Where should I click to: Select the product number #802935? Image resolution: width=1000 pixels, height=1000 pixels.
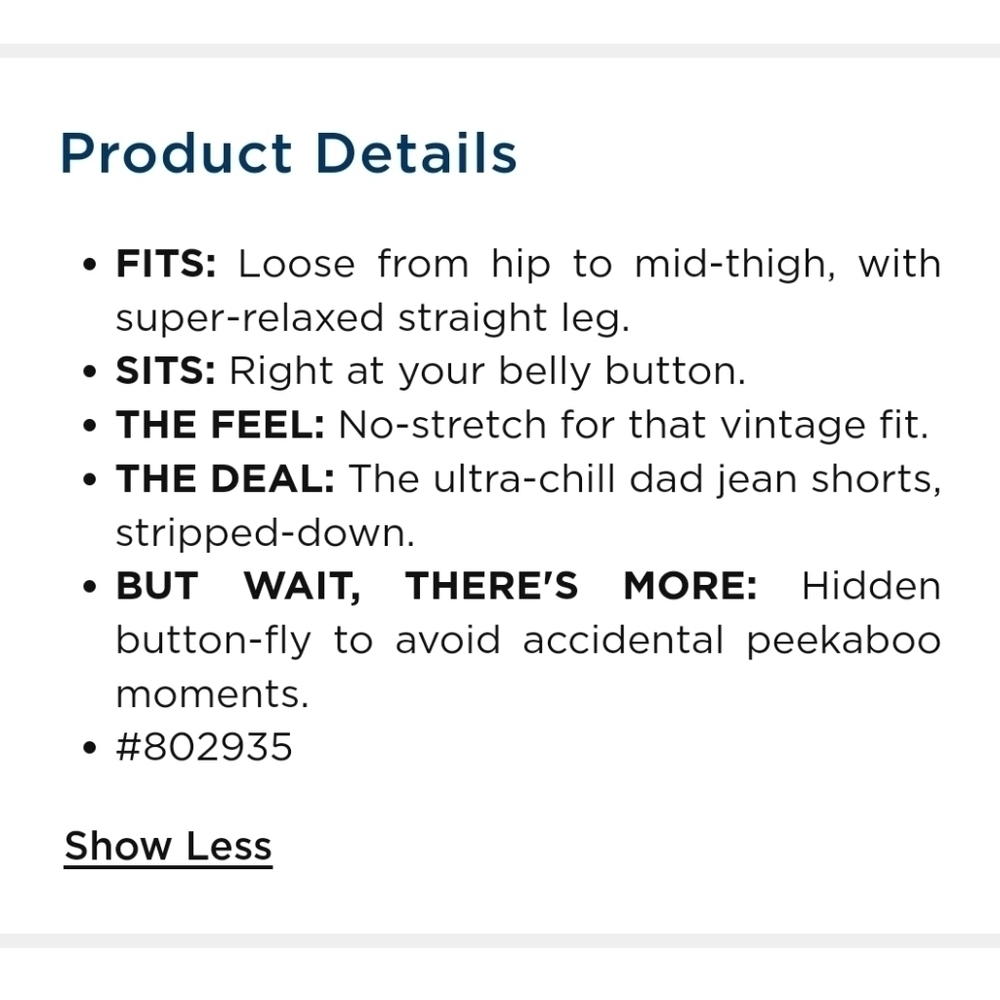pyautogui.click(x=204, y=747)
